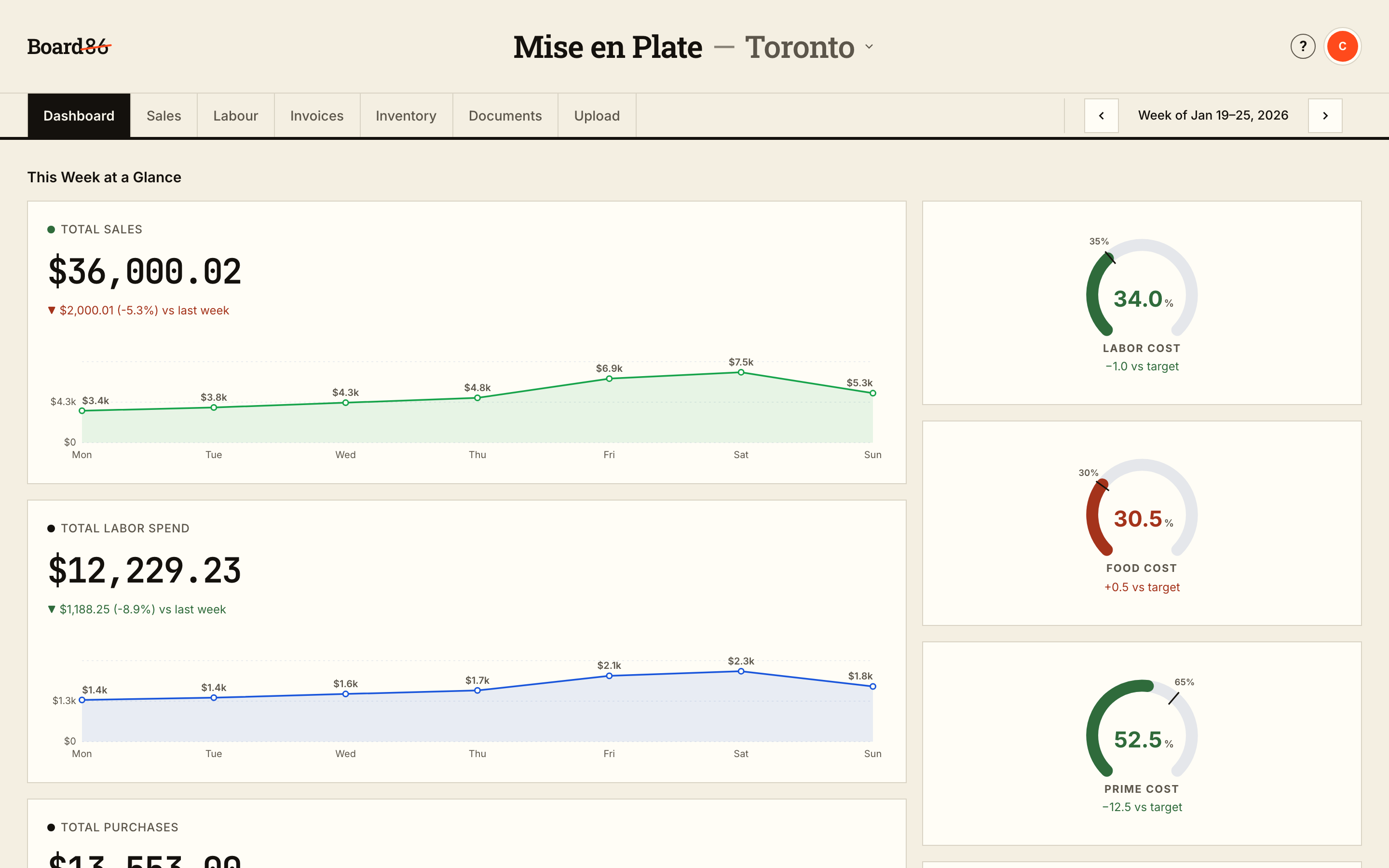Open the Sales tab
This screenshot has width=1389, height=868.
coord(163,115)
